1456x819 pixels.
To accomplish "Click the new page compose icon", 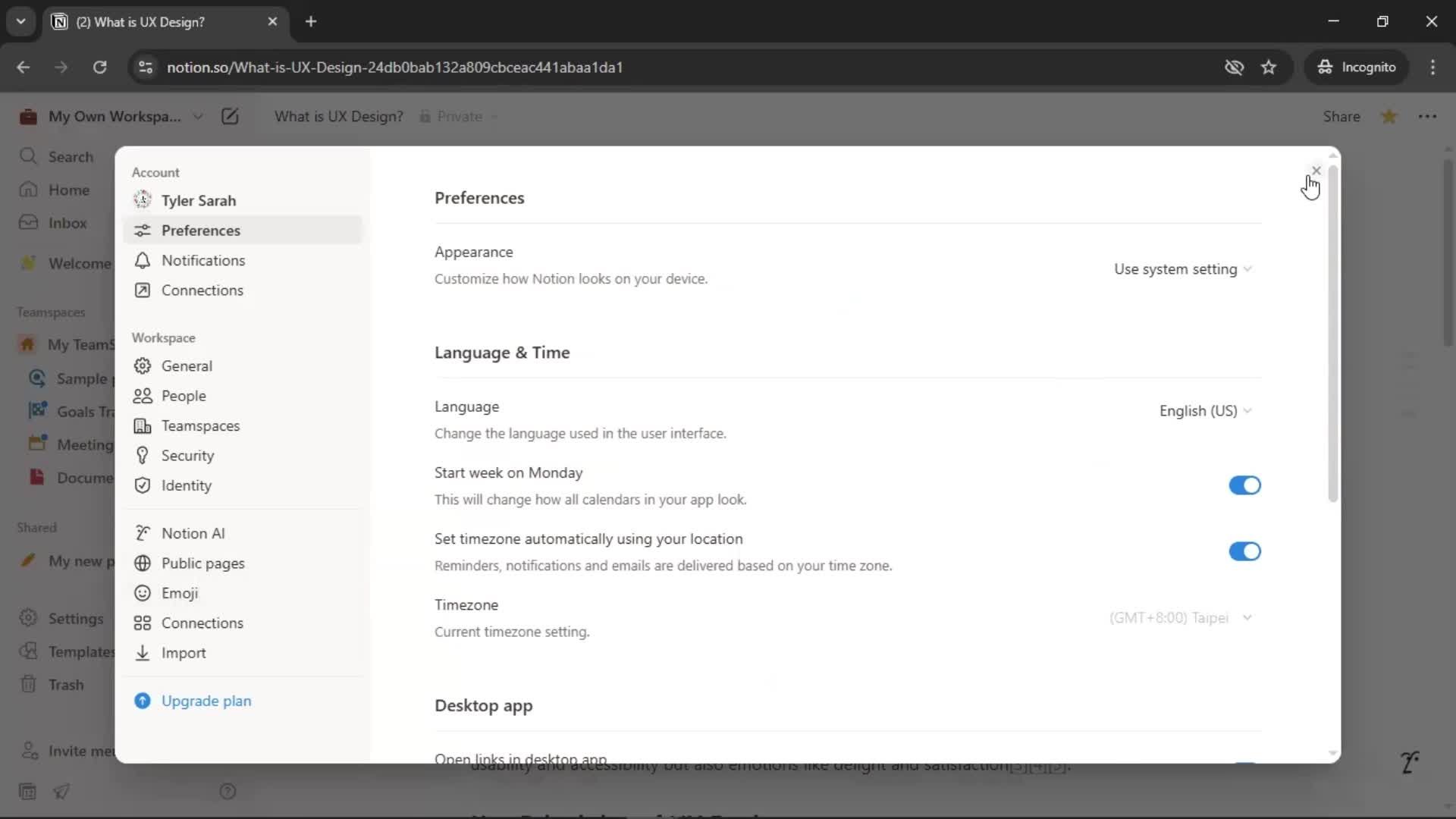I will coord(230,116).
